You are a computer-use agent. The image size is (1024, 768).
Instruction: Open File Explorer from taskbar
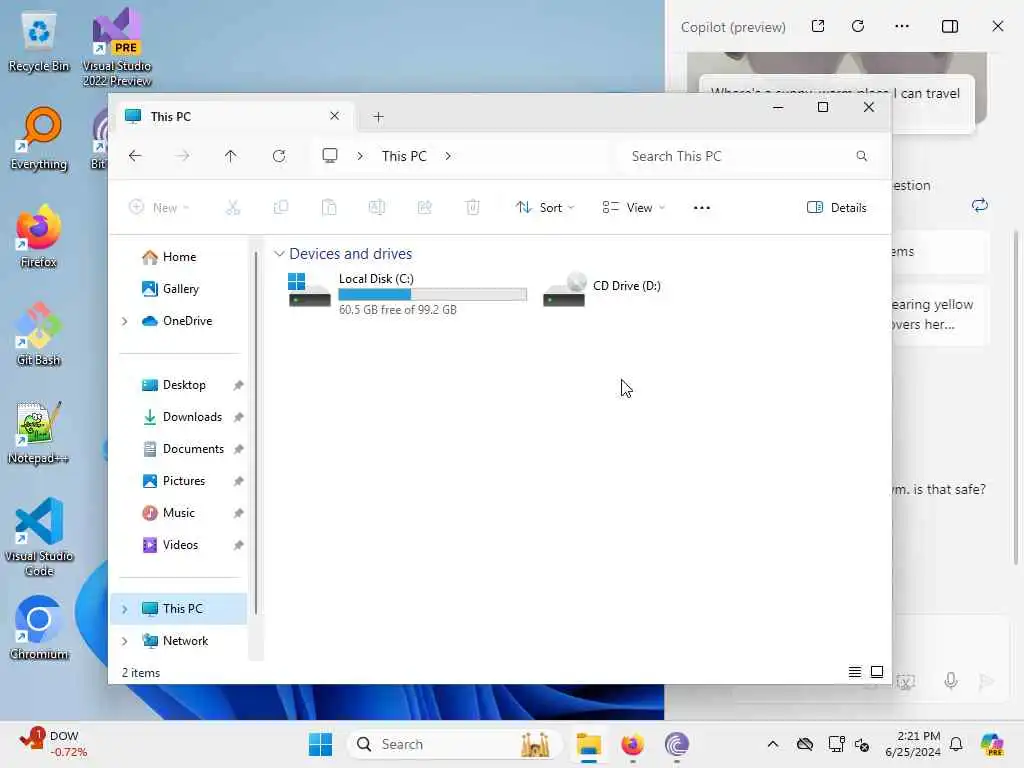(588, 744)
